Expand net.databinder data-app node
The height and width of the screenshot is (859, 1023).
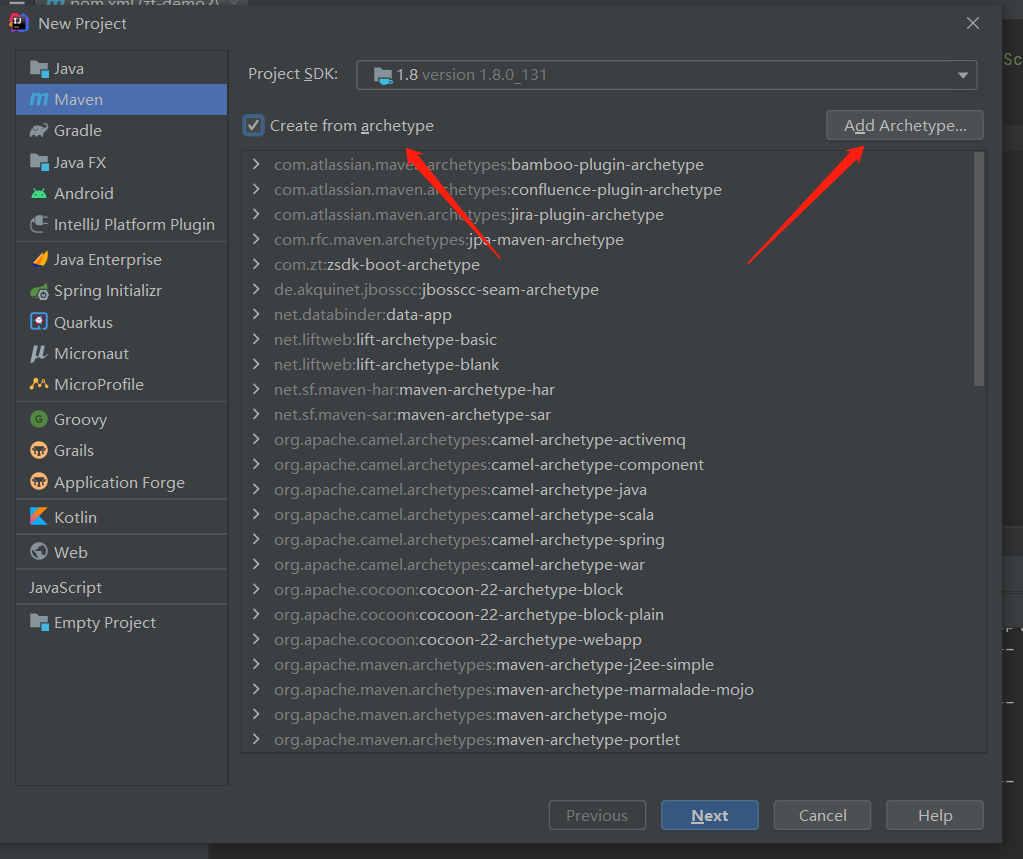point(256,314)
